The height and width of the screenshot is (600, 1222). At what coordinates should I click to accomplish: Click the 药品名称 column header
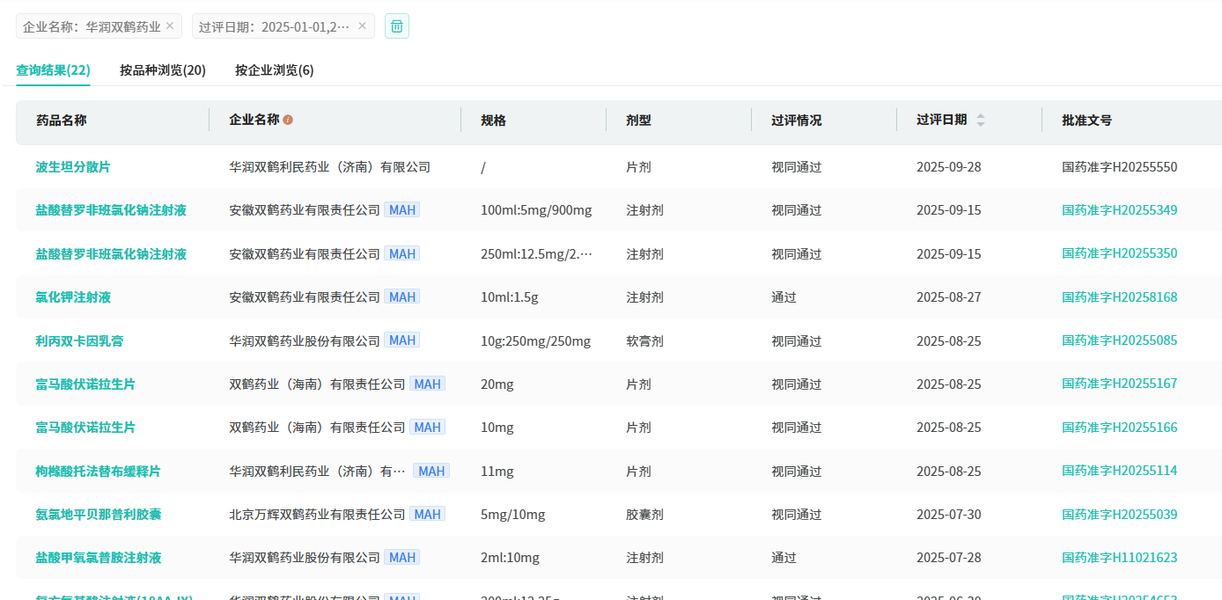pyautogui.click(x=62, y=120)
